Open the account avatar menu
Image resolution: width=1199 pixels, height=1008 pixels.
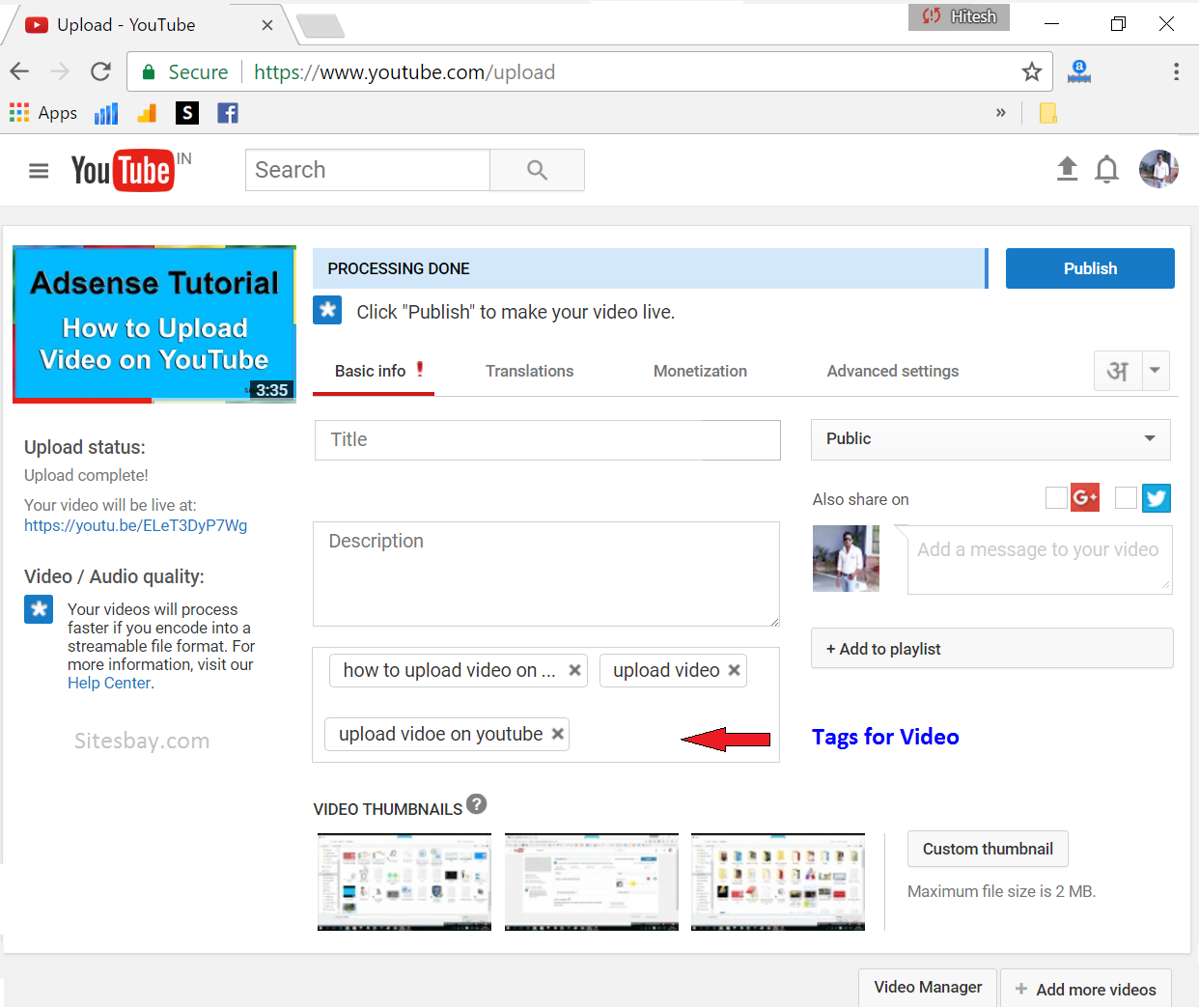1158,169
